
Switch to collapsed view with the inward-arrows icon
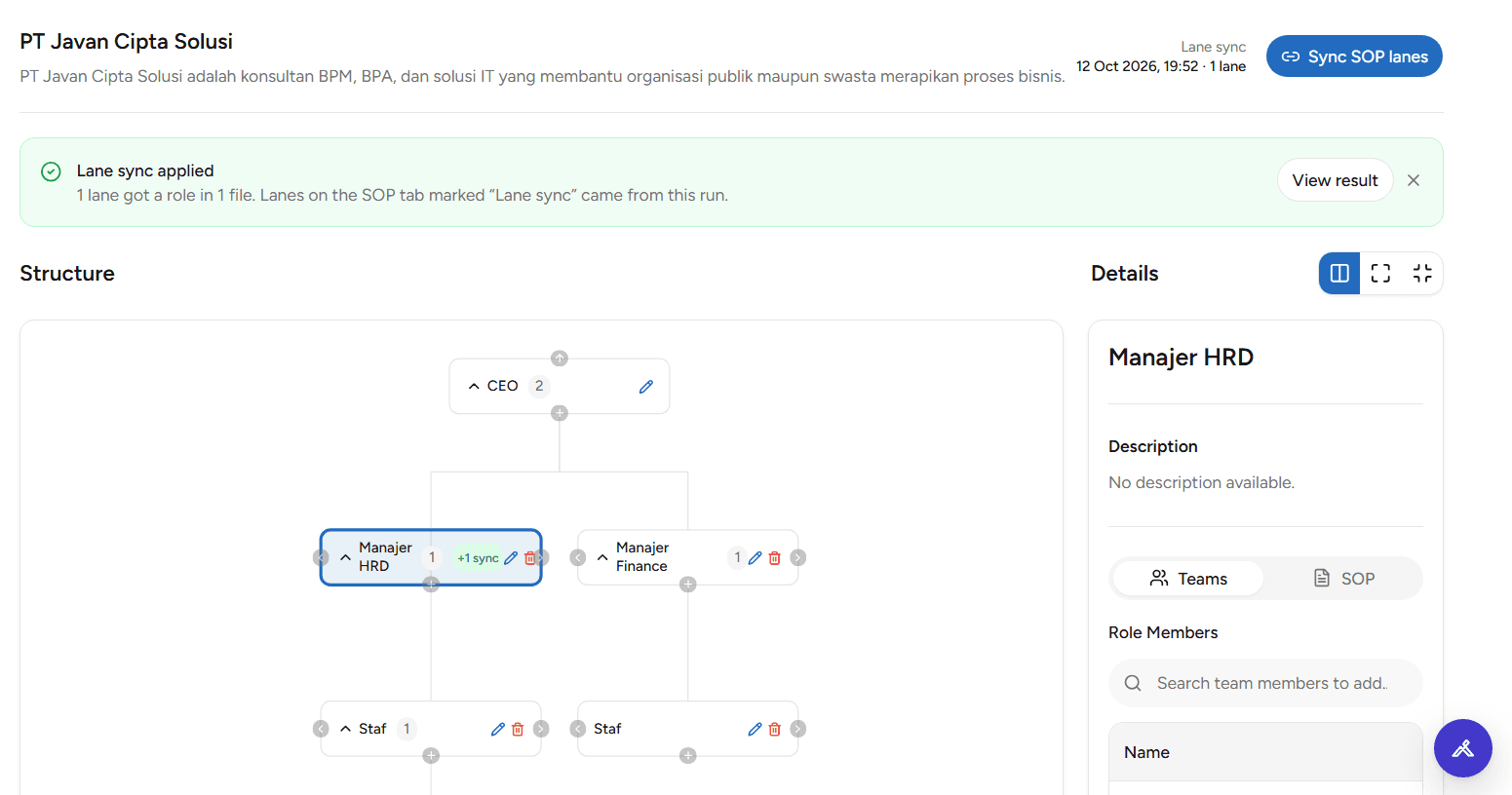point(1422,273)
